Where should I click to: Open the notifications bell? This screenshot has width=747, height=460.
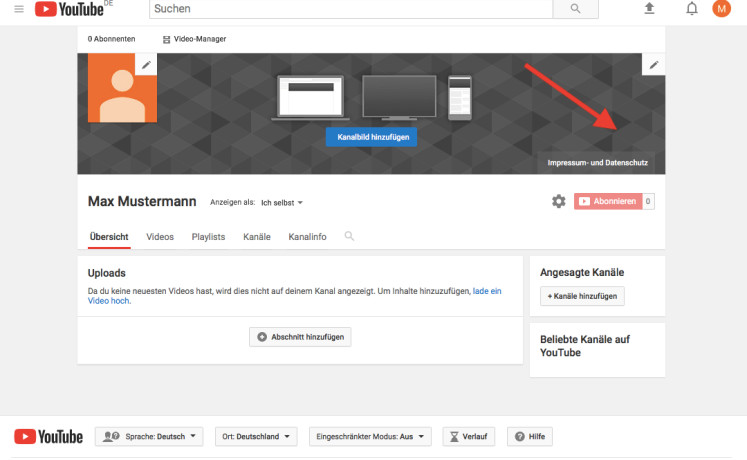click(x=692, y=8)
